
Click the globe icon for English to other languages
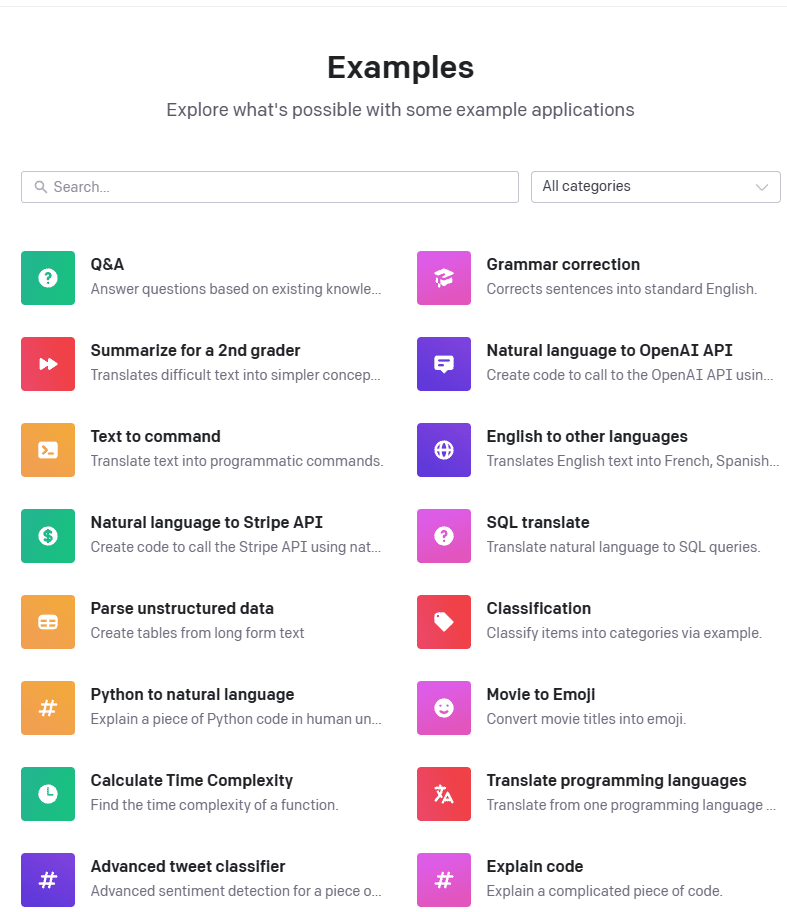tap(444, 450)
